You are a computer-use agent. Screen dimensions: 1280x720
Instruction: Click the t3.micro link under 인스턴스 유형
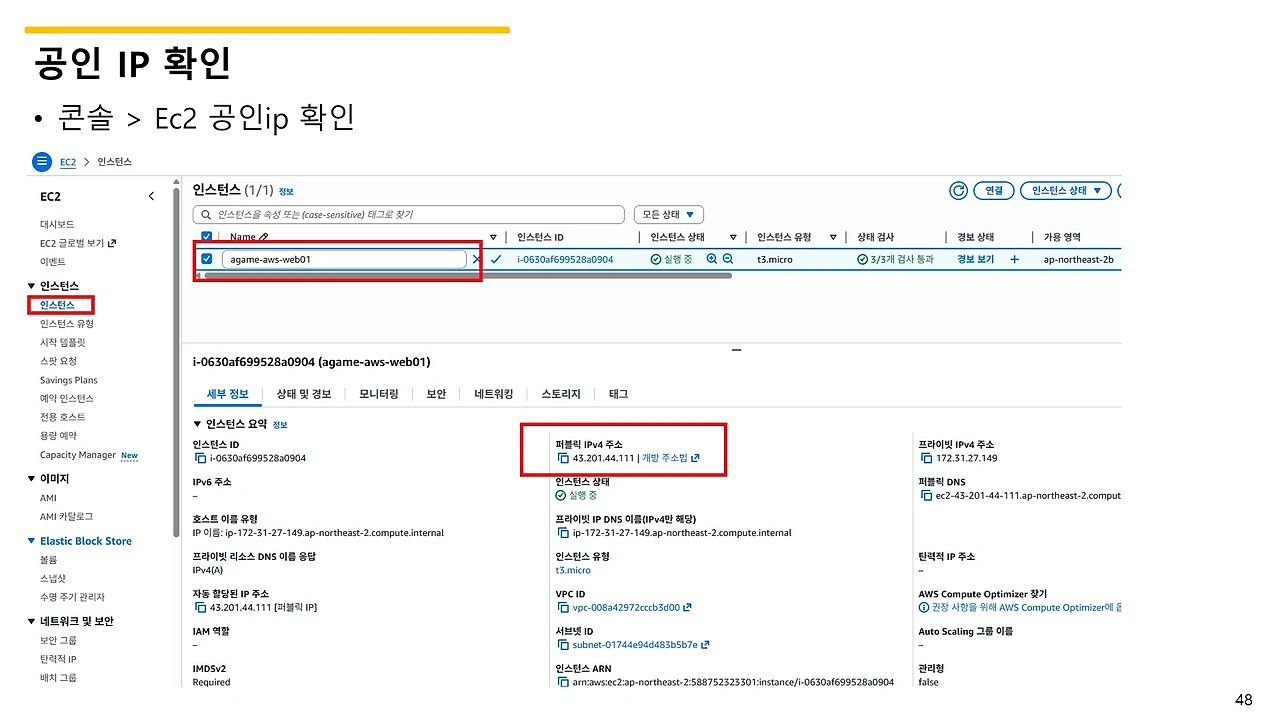pyautogui.click(x=573, y=570)
